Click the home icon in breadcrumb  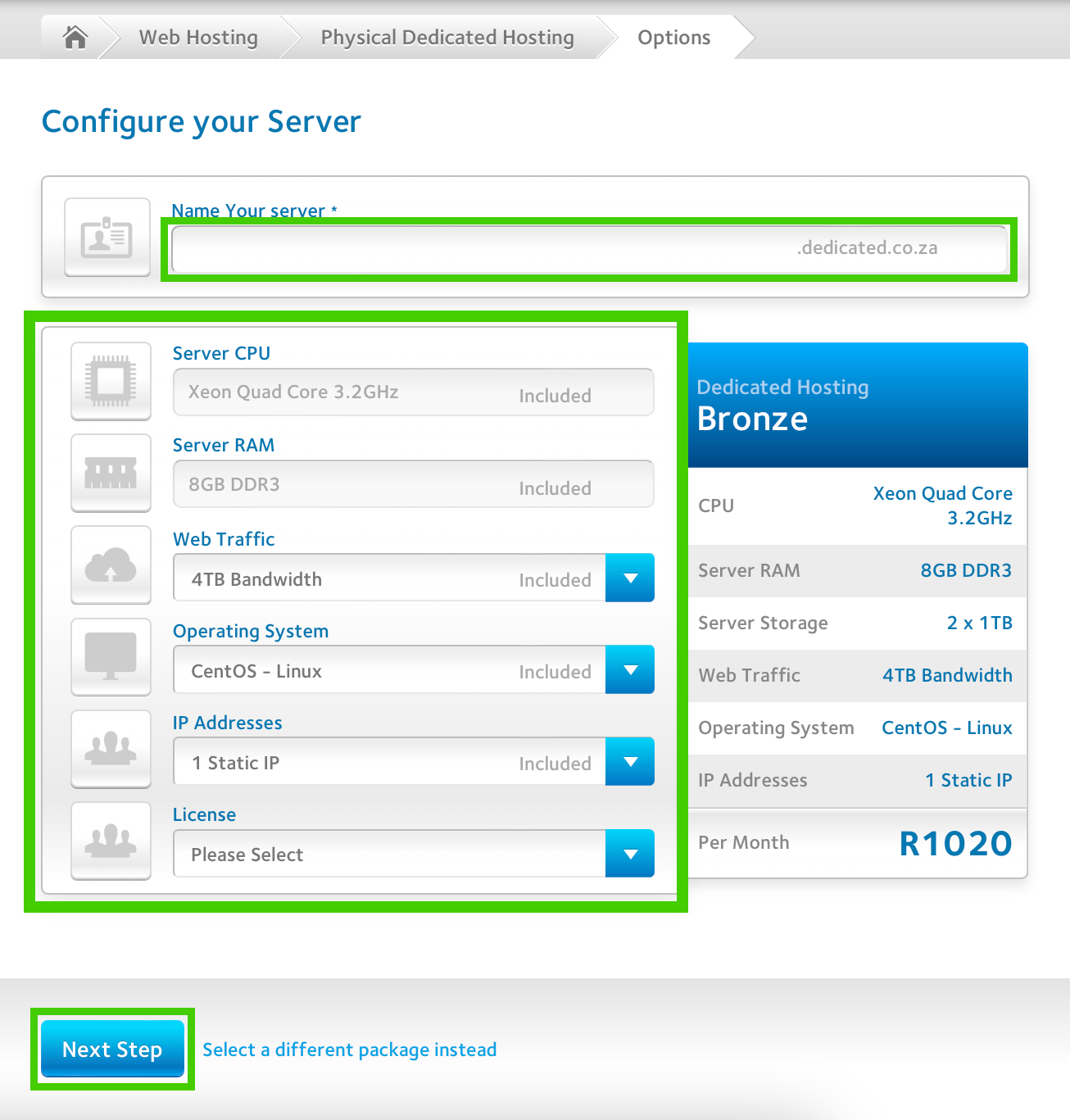[x=75, y=38]
